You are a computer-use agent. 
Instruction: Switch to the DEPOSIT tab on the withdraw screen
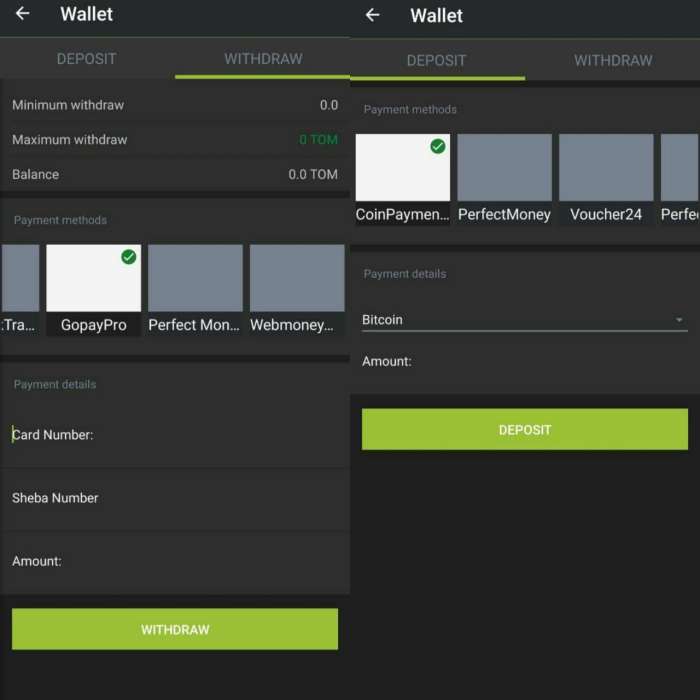(x=87, y=59)
